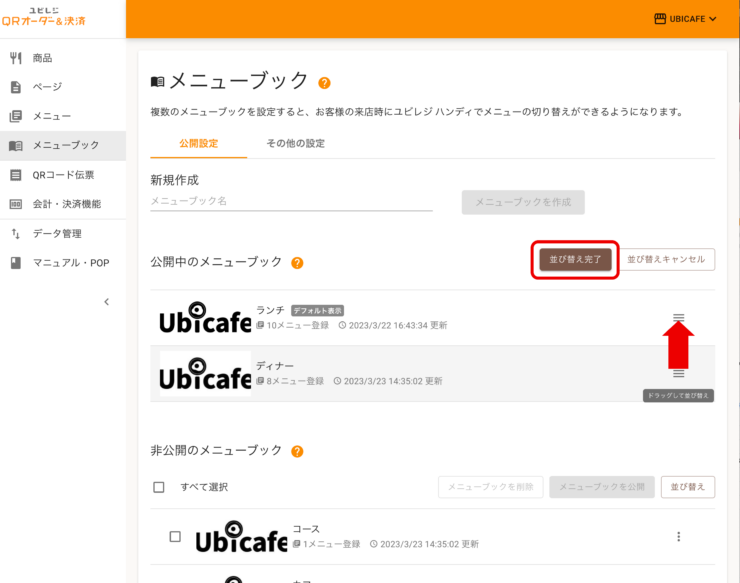
Task: Click the fork and knife 商品 icon
Action: [16, 58]
